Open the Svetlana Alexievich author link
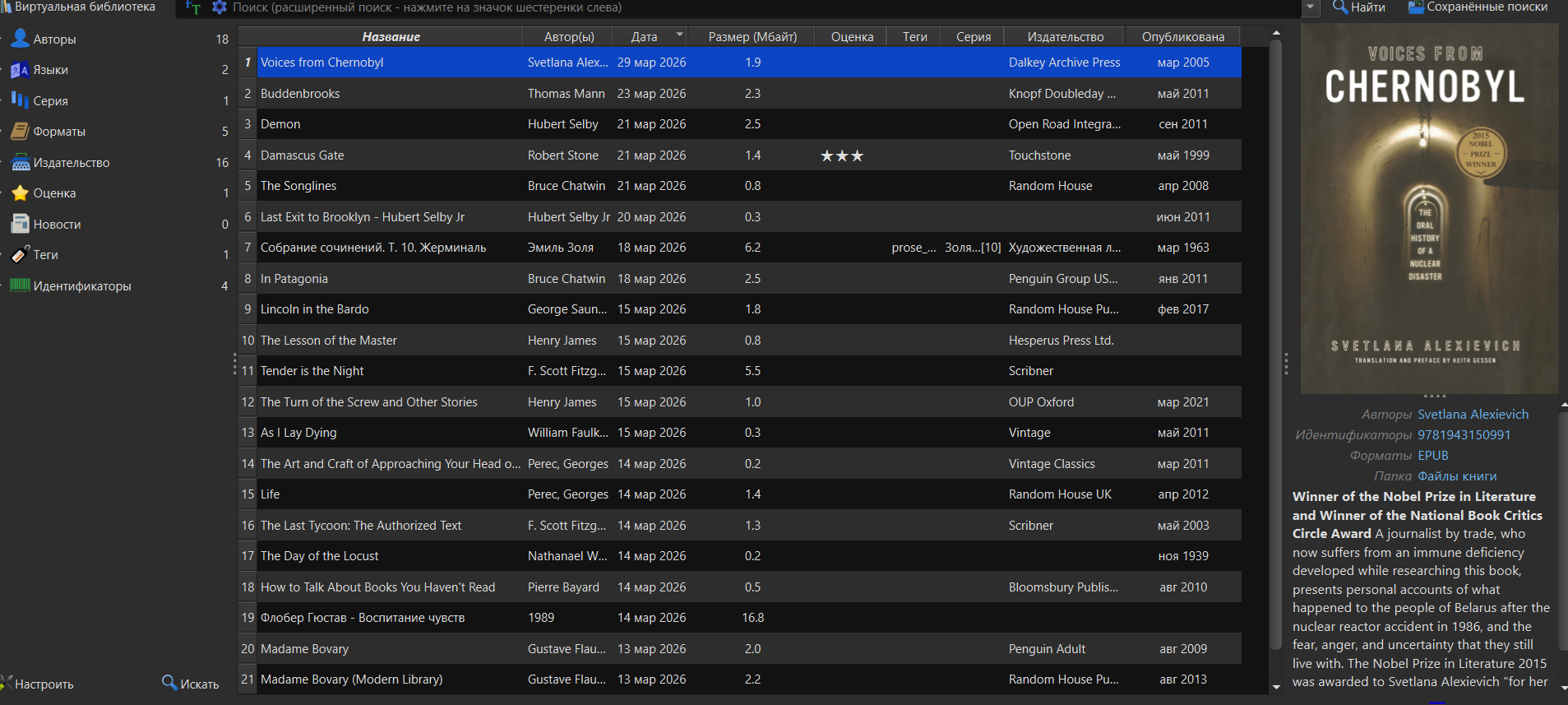 (1473, 415)
